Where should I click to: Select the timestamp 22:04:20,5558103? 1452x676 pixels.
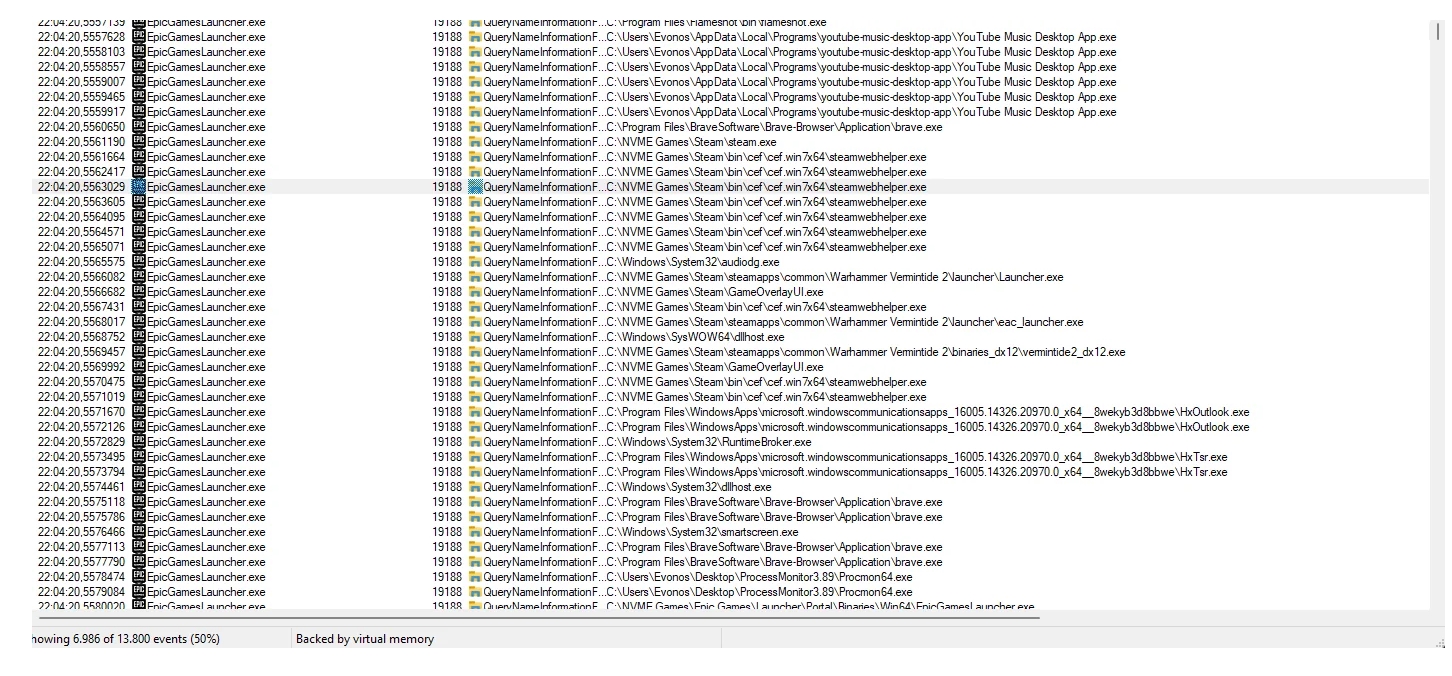pos(82,52)
